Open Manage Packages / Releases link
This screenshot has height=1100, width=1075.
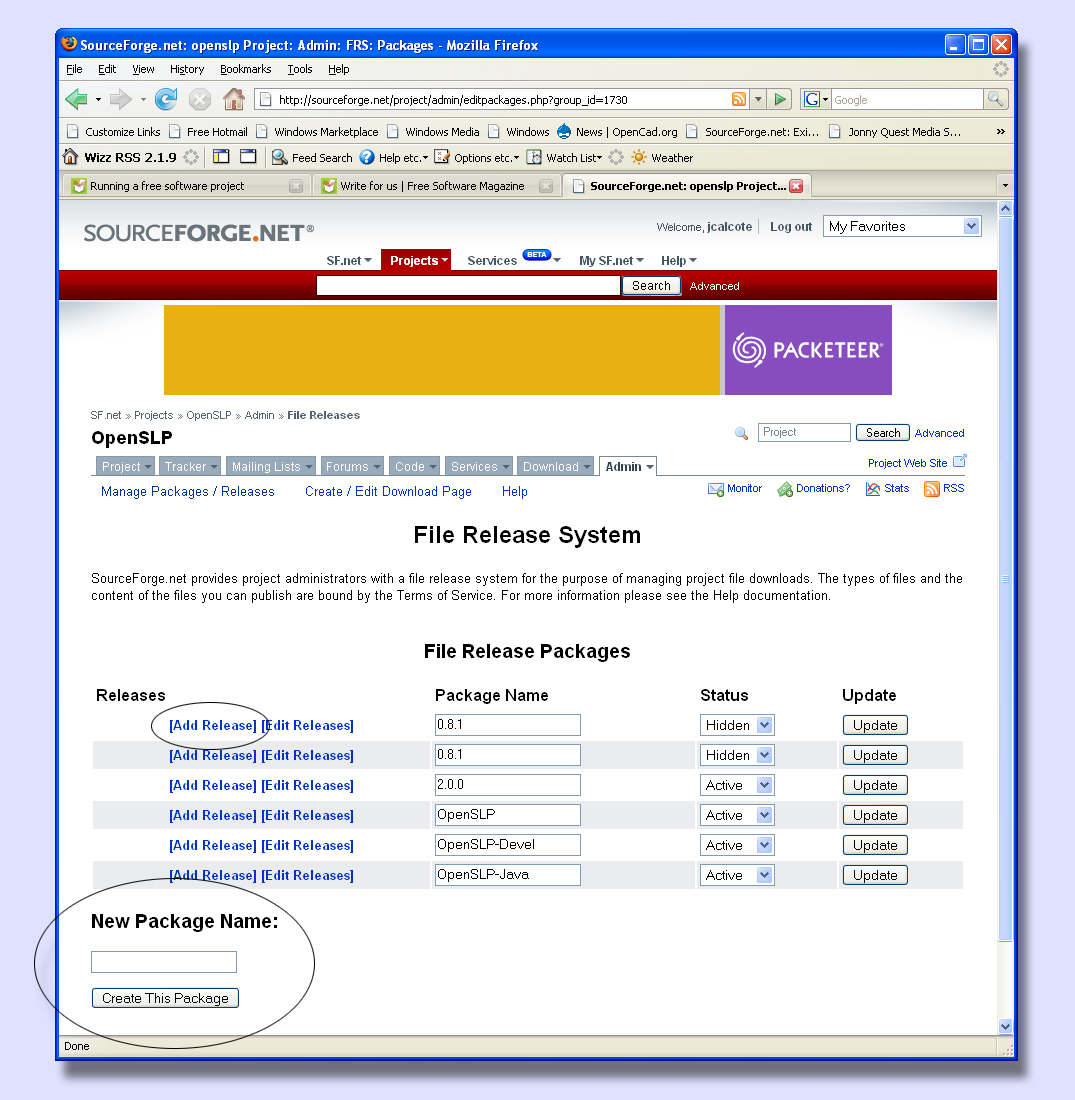(x=187, y=491)
